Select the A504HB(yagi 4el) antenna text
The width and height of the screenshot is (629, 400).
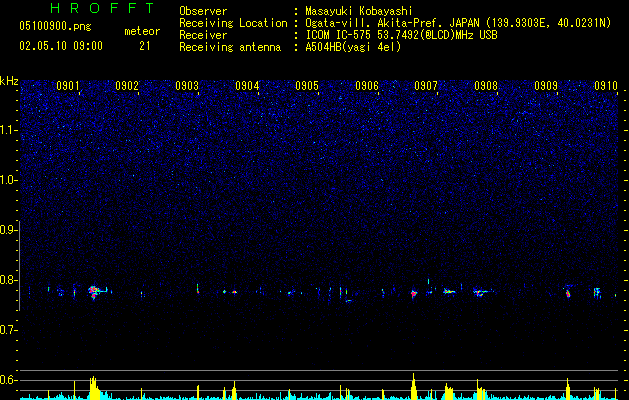(353, 47)
